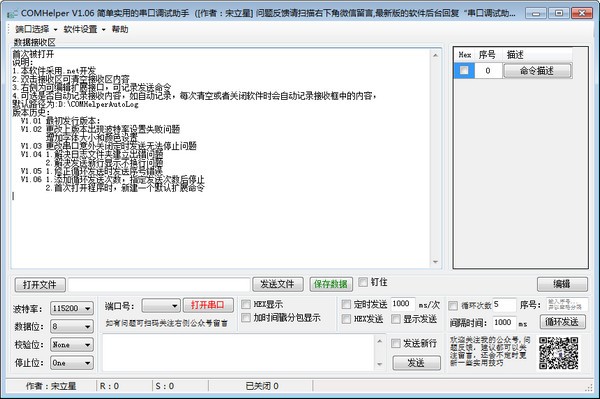Image resolution: width=600 pixels, height=399 pixels.
Task: Enable the 循环次数 checkbox
Action: (x=453, y=306)
